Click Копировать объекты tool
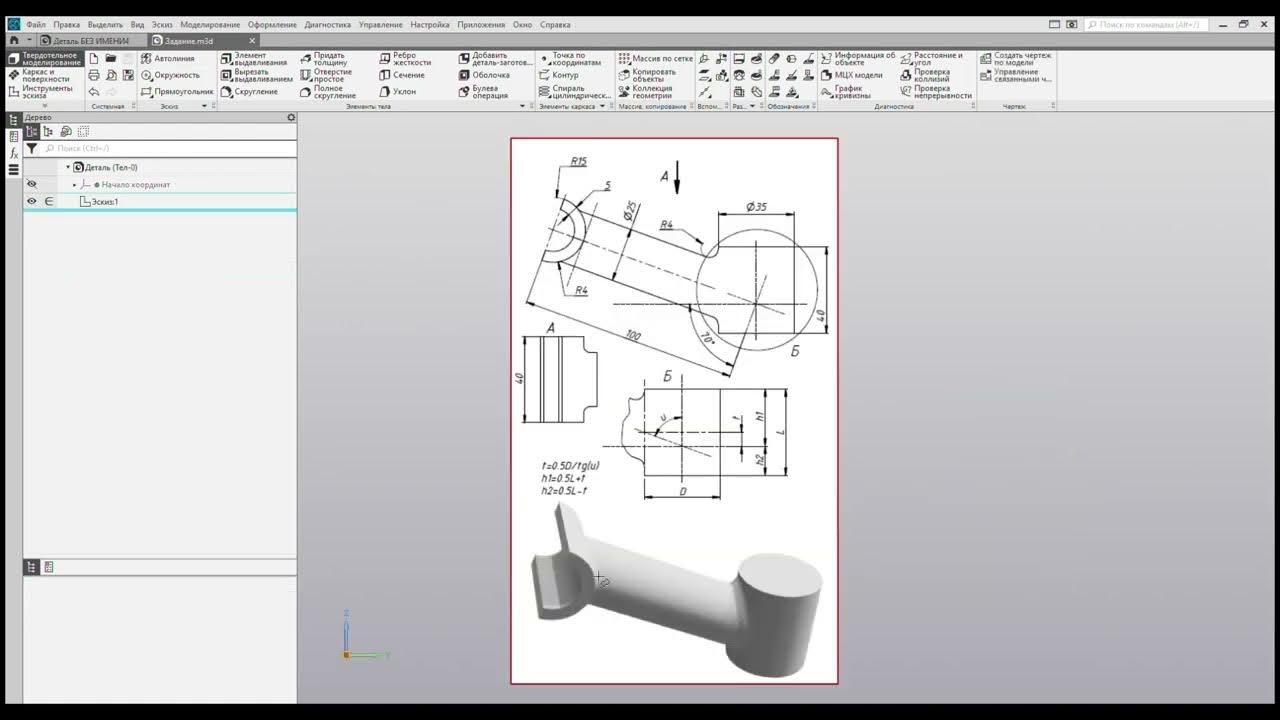 click(x=646, y=75)
